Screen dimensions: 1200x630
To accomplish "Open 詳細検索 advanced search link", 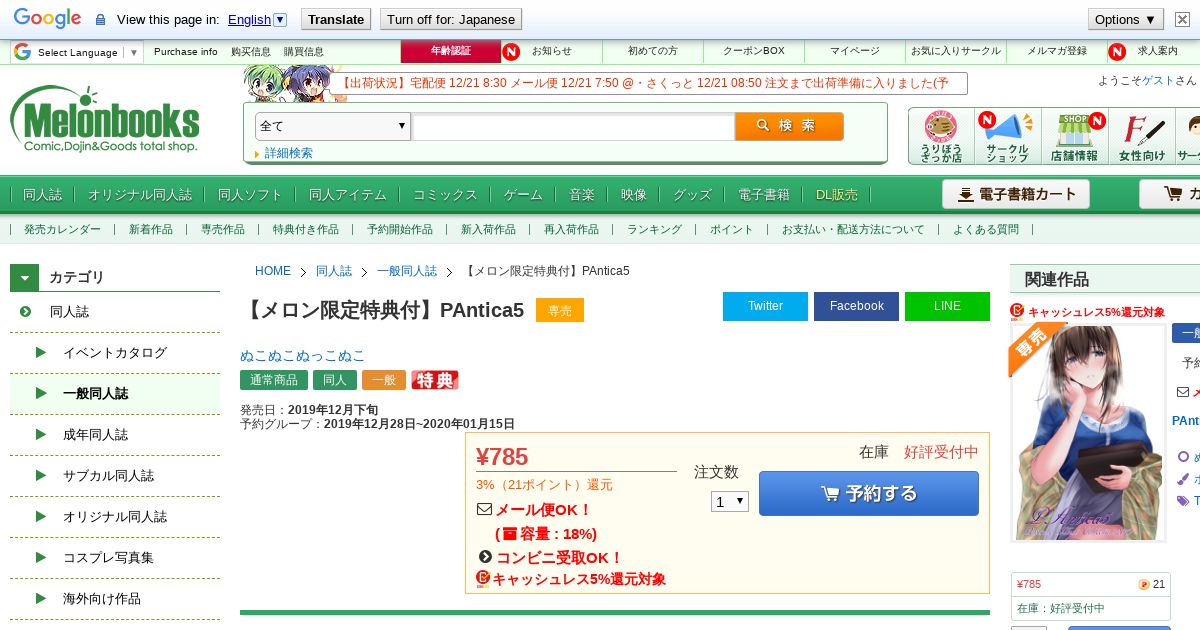I will [x=289, y=153].
